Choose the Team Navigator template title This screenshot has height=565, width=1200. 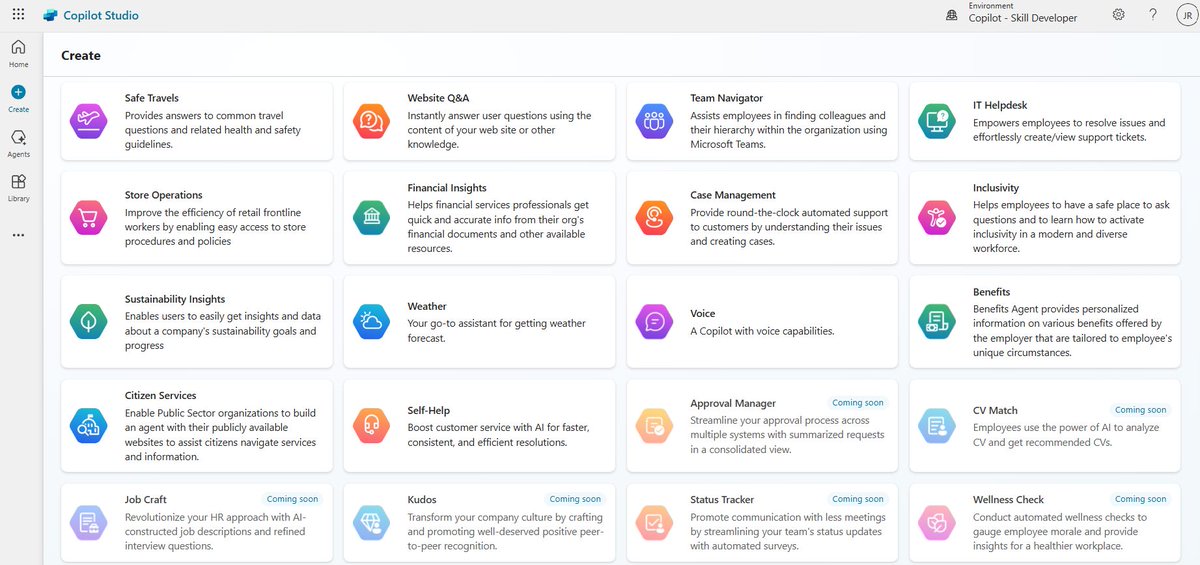(x=726, y=98)
